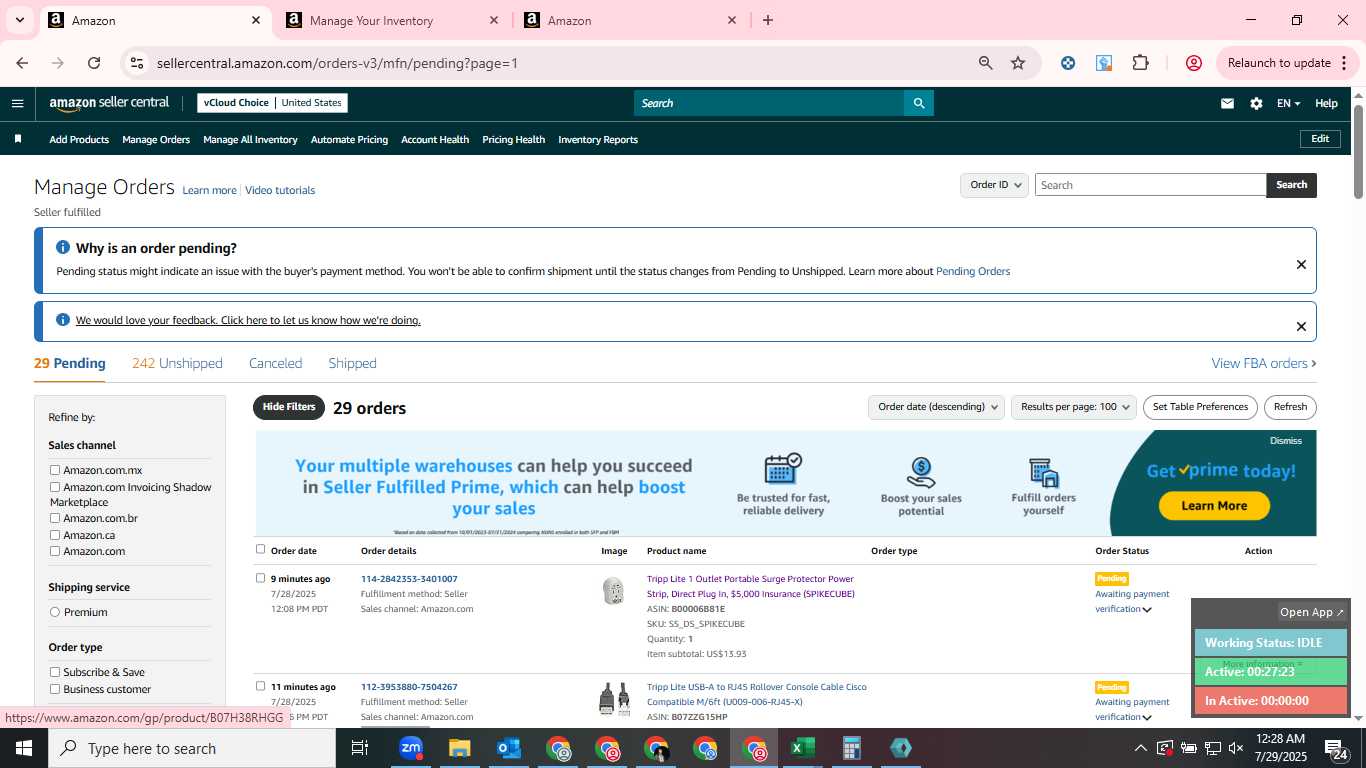This screenshot has height=768, width=1366.
Task: Click the Refresh button
Action: [x=1290, y=407]
